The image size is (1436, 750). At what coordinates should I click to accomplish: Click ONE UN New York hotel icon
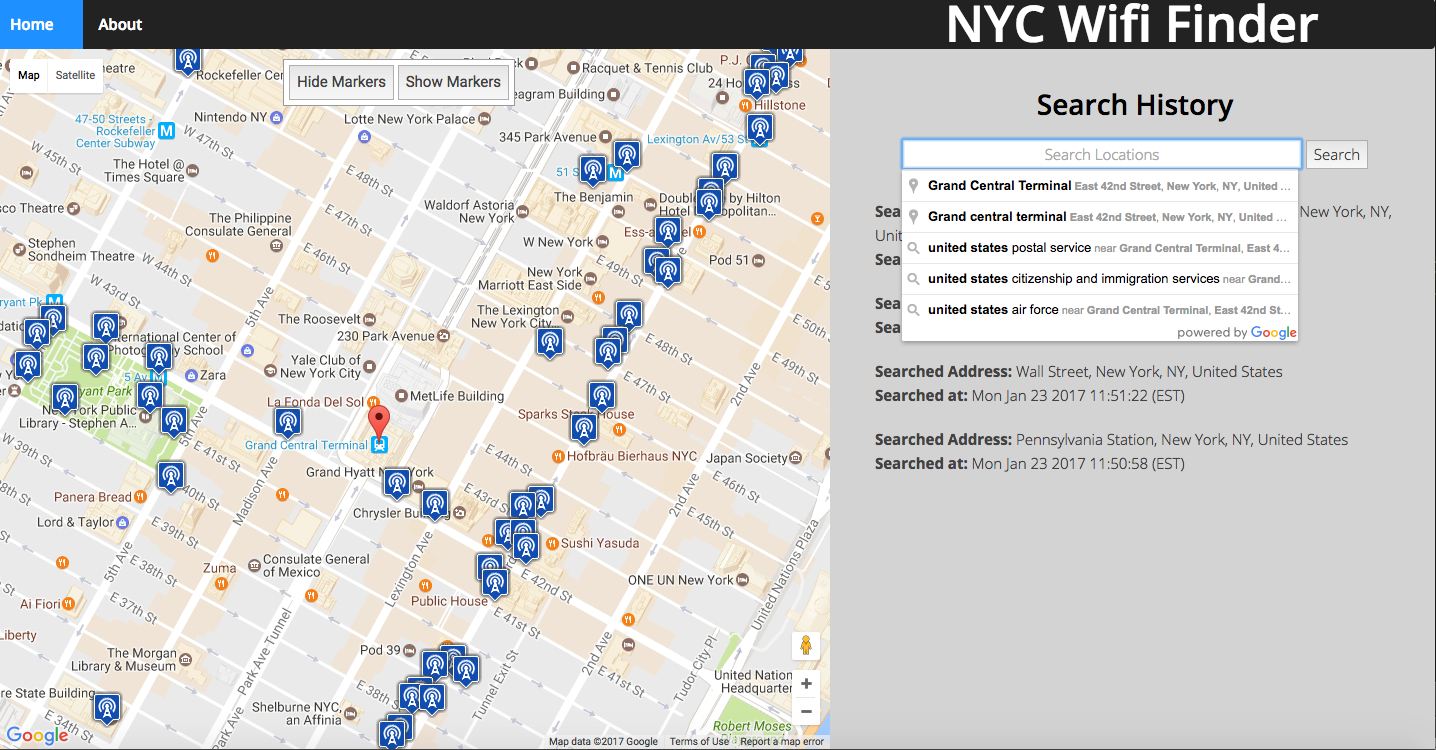click(742, 580)
